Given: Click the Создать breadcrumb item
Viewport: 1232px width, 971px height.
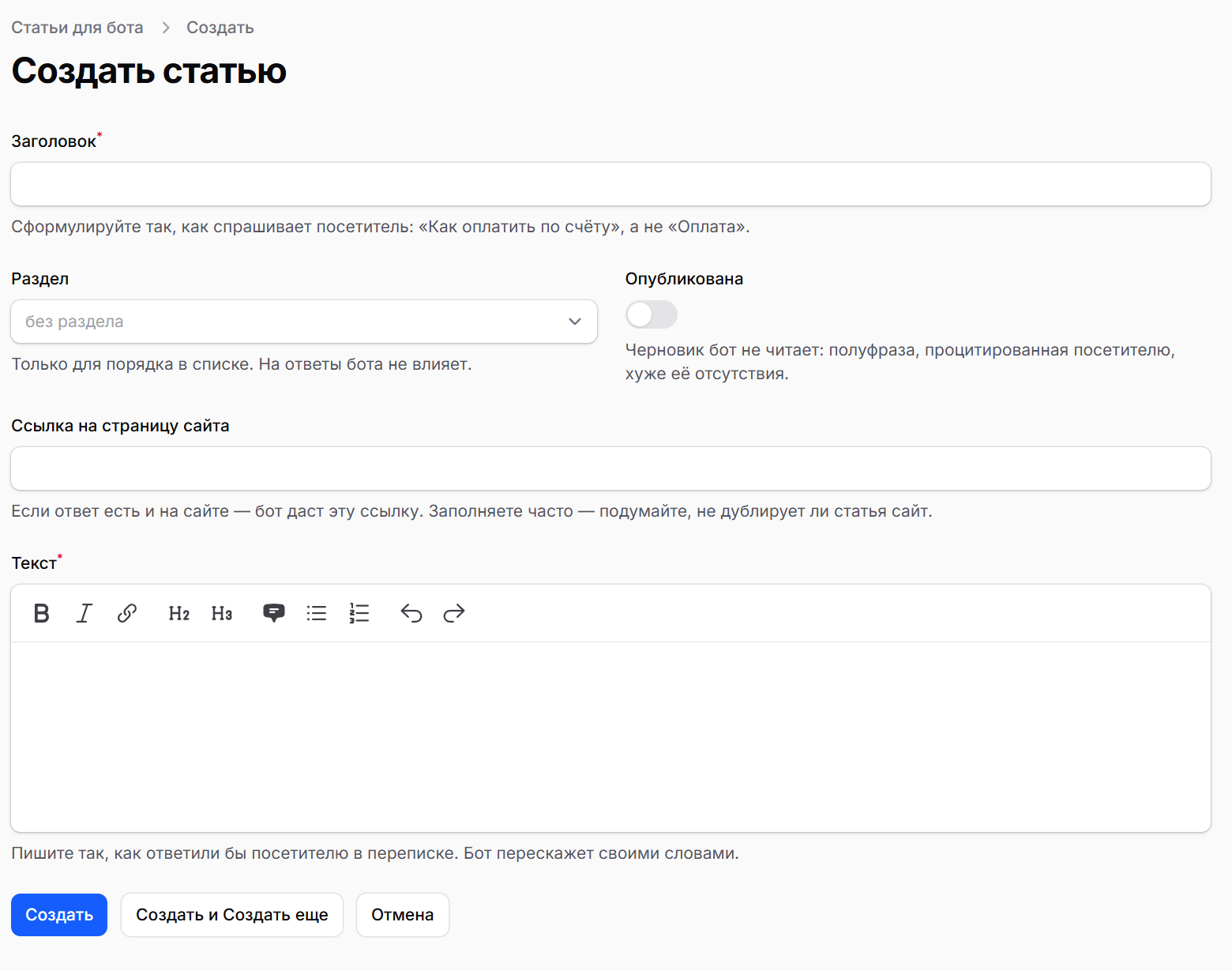Looking at the screenshot, I should point(220,28).
